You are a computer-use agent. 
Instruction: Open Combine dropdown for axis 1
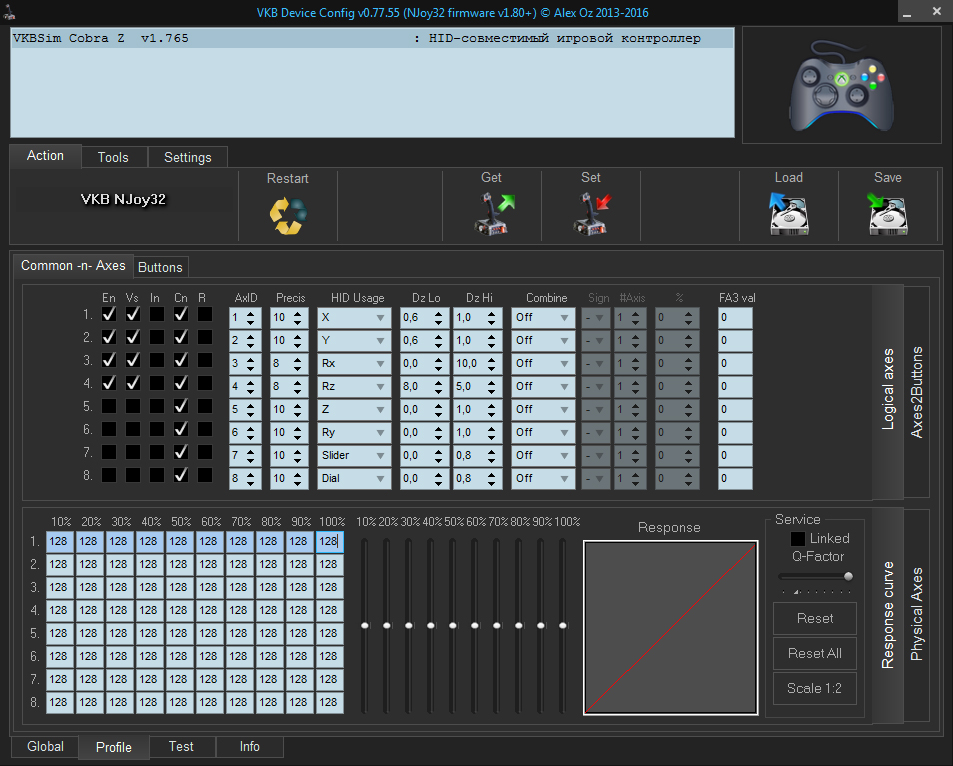coord(543,317)
